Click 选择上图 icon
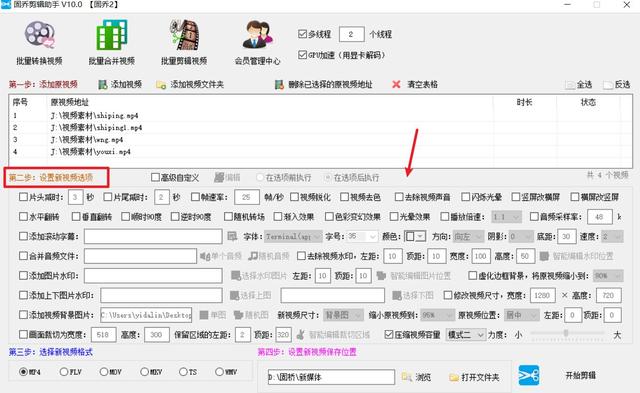The image size is (640, 393). (234, 295)
